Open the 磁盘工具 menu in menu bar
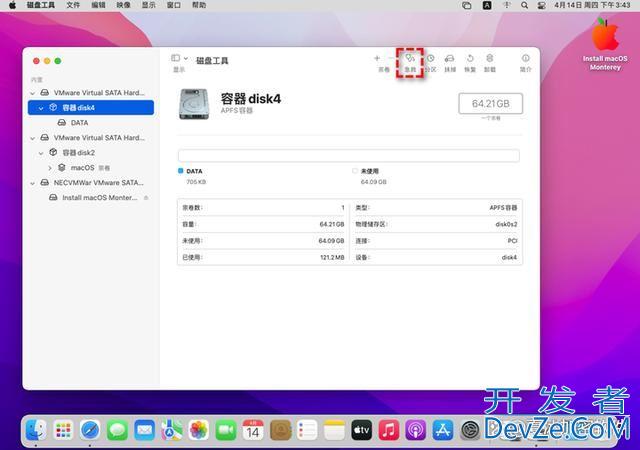The image size is (640, 450). coord(41,5)
